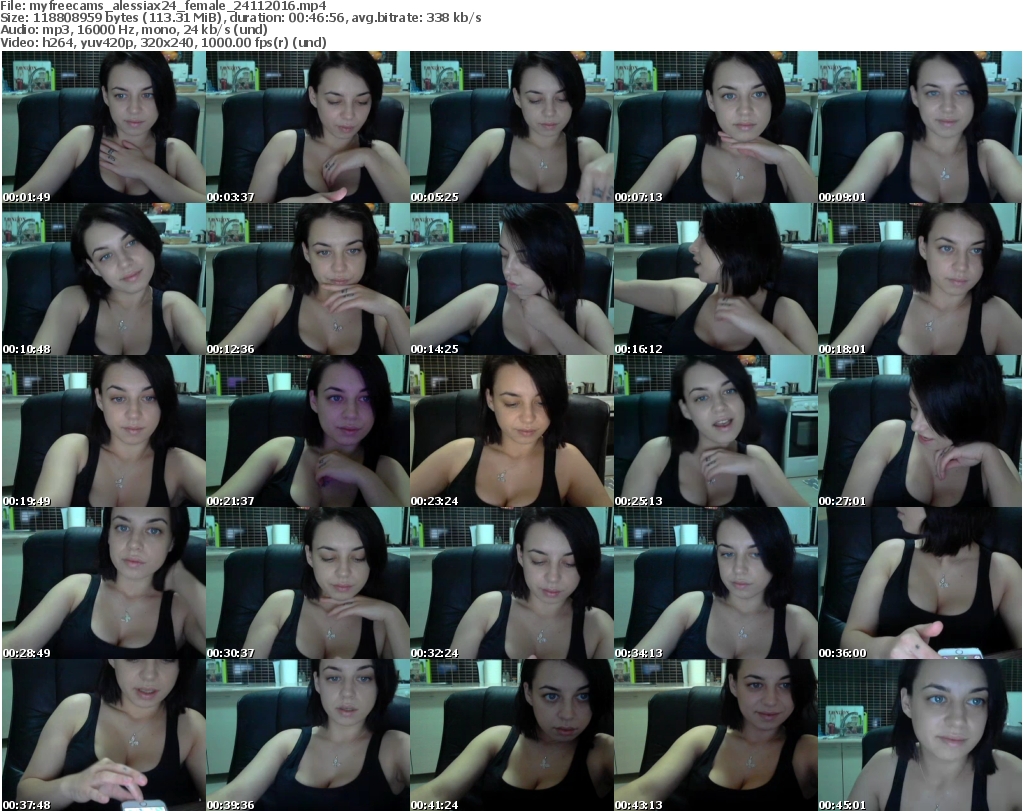Pick the frame stamped 00:25:13

716,431
